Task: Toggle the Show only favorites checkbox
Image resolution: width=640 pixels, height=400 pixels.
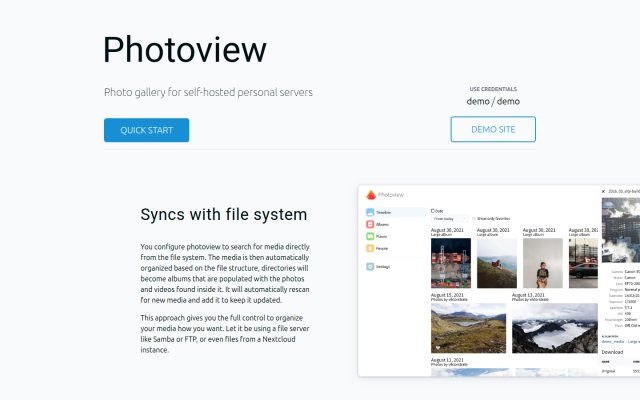Action: coord(474,219)
